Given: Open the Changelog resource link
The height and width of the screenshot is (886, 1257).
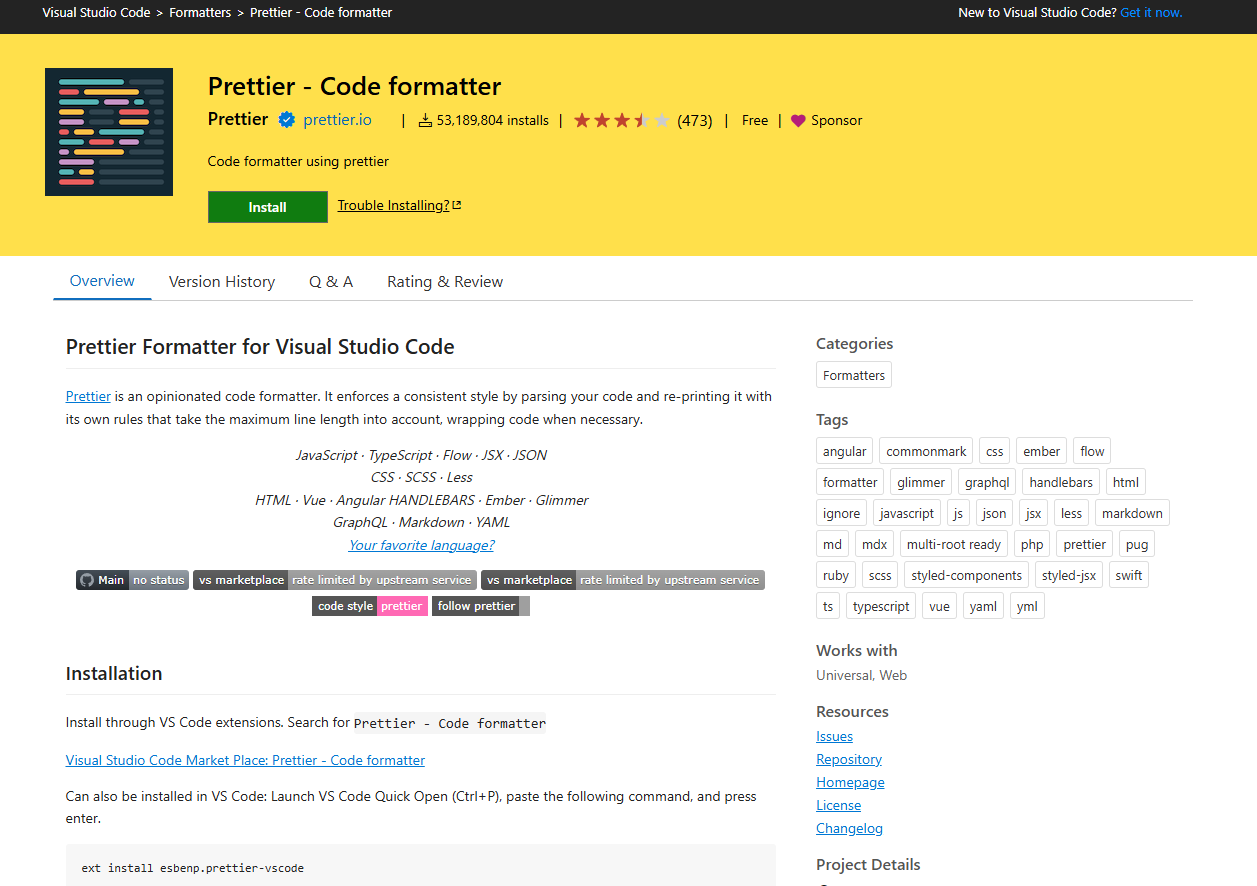Looking at the screenshot, I should 849,828.
